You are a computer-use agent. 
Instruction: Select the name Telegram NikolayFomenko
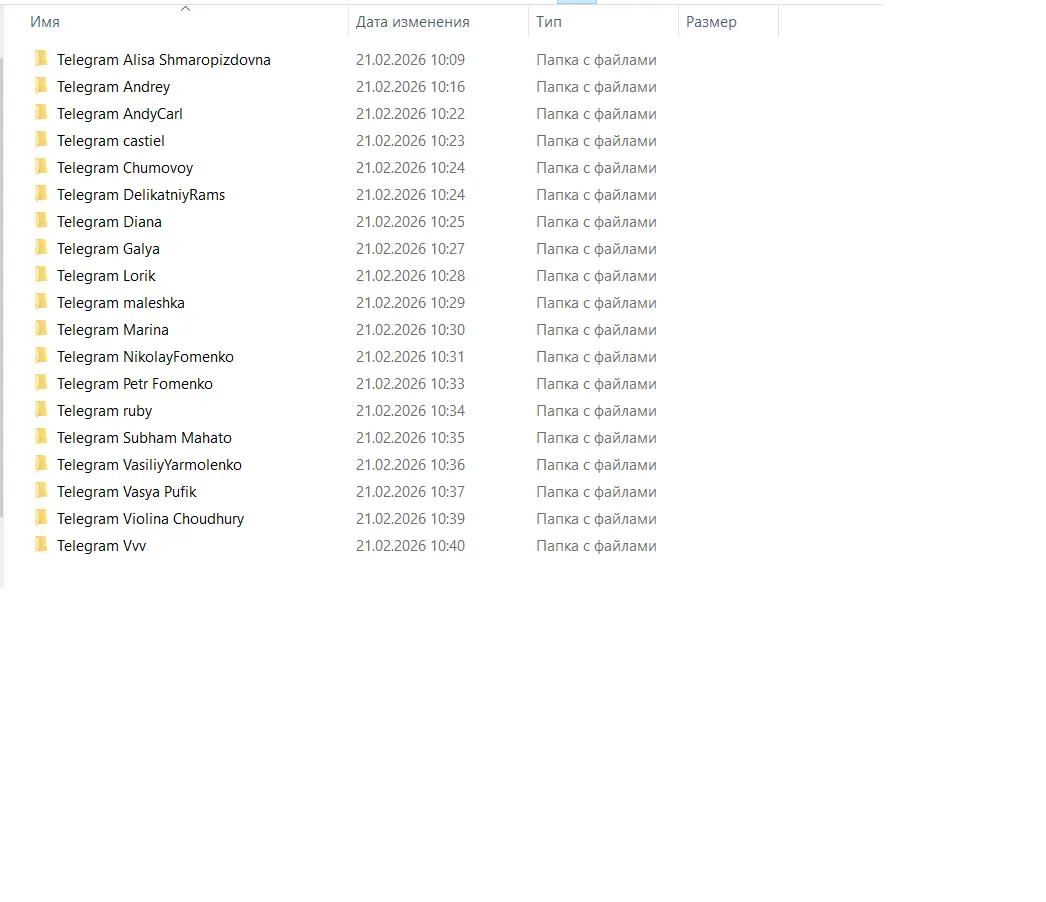pos(145,357)
